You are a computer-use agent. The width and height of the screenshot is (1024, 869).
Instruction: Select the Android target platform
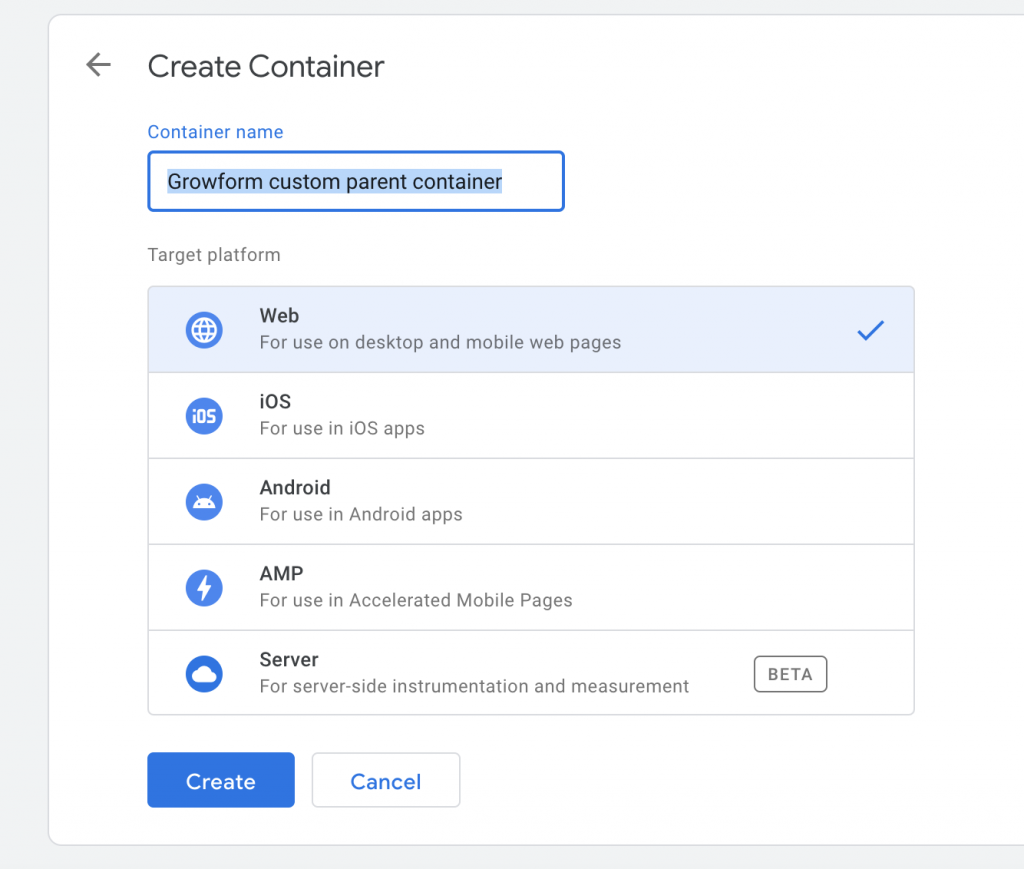[x=531, y=502]
